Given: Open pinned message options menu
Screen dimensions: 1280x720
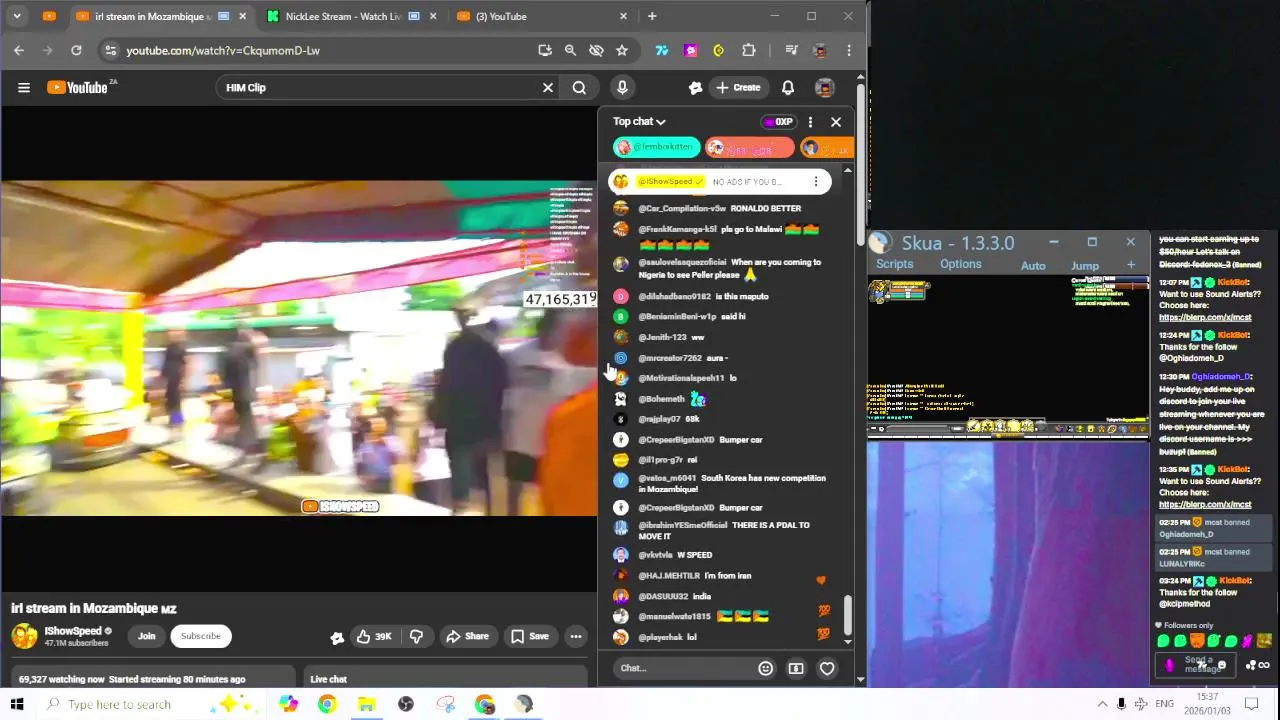Looking at the screenshot, I should click(x=816, y=181).
